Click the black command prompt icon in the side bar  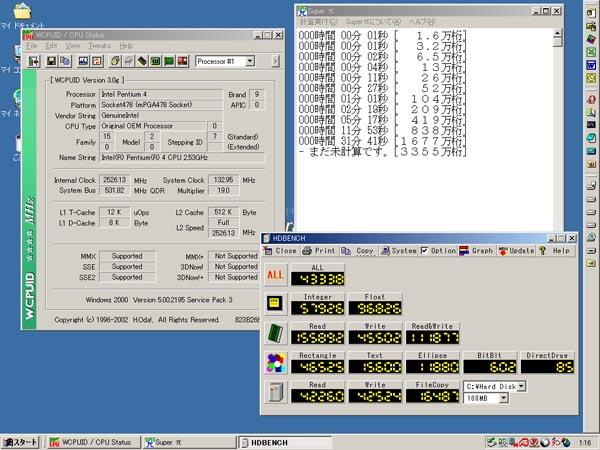point(591,125)
